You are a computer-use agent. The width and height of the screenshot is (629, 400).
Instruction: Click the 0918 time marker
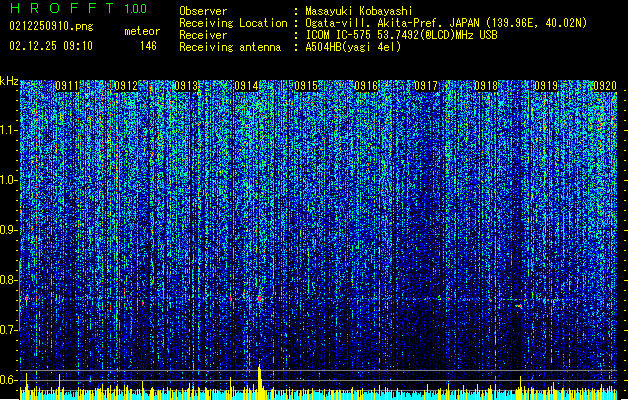[x=486, y=86]
